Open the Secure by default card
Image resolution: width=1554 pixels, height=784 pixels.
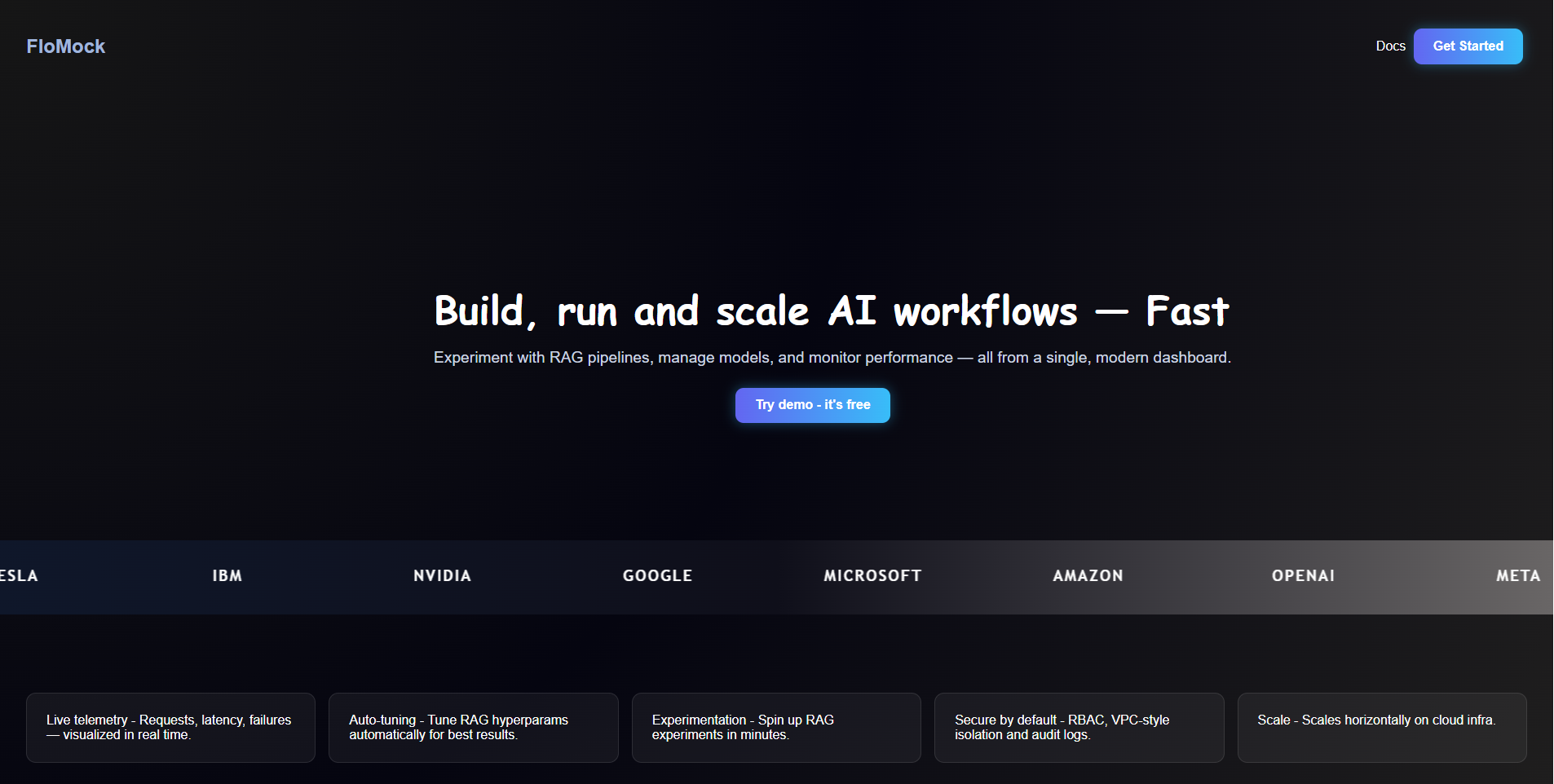click(1079, 728)
